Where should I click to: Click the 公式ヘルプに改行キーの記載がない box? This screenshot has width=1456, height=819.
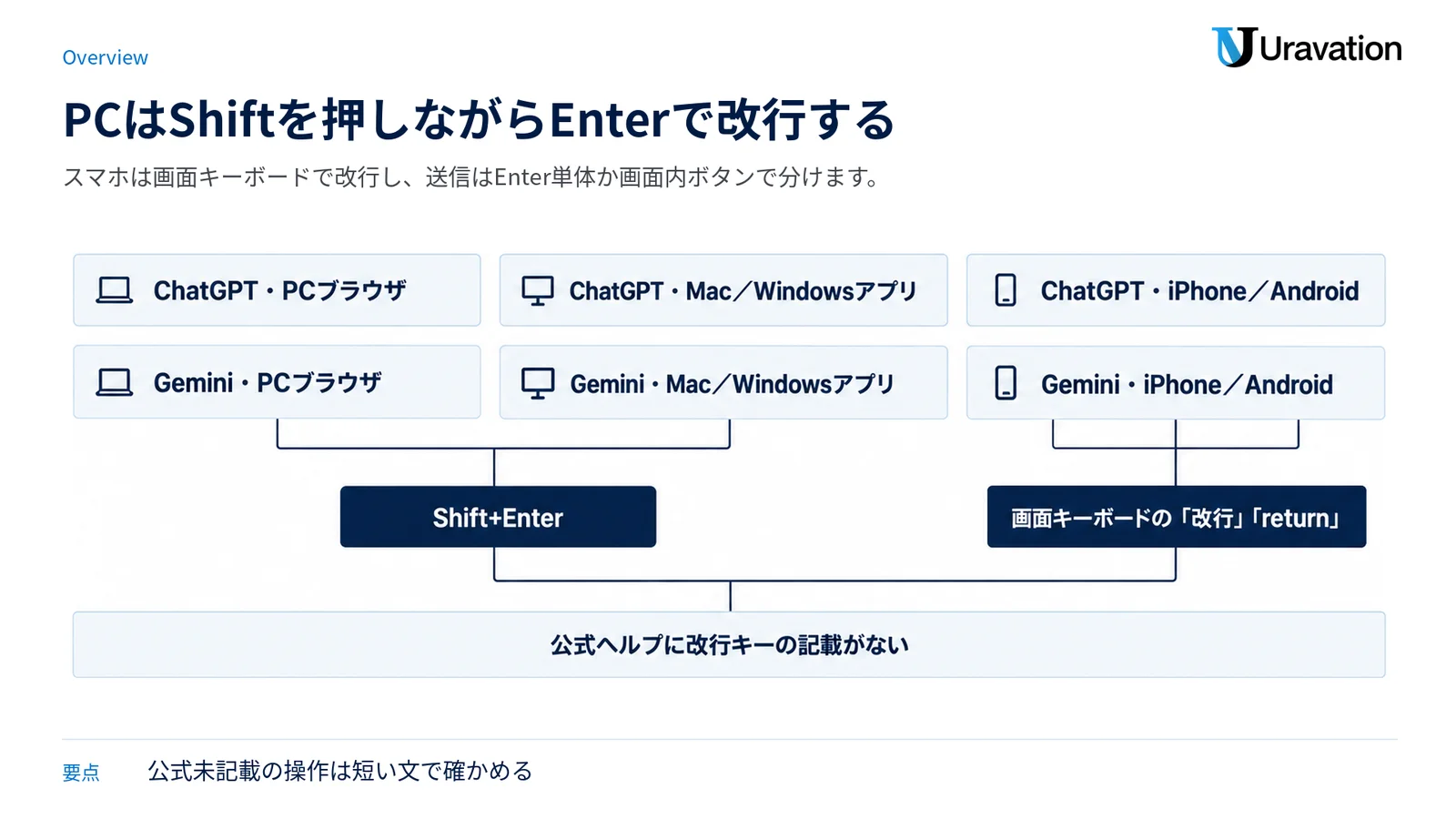coord(729,644)
